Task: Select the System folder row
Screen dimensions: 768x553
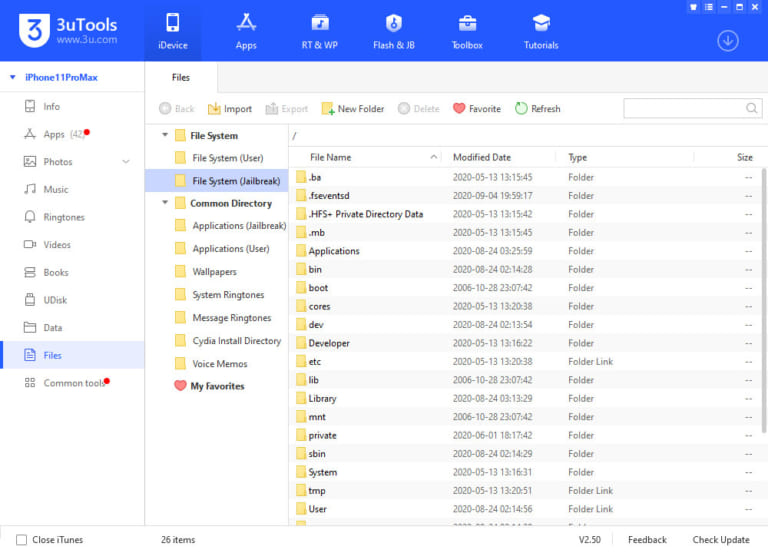Action: pos(525,472)
